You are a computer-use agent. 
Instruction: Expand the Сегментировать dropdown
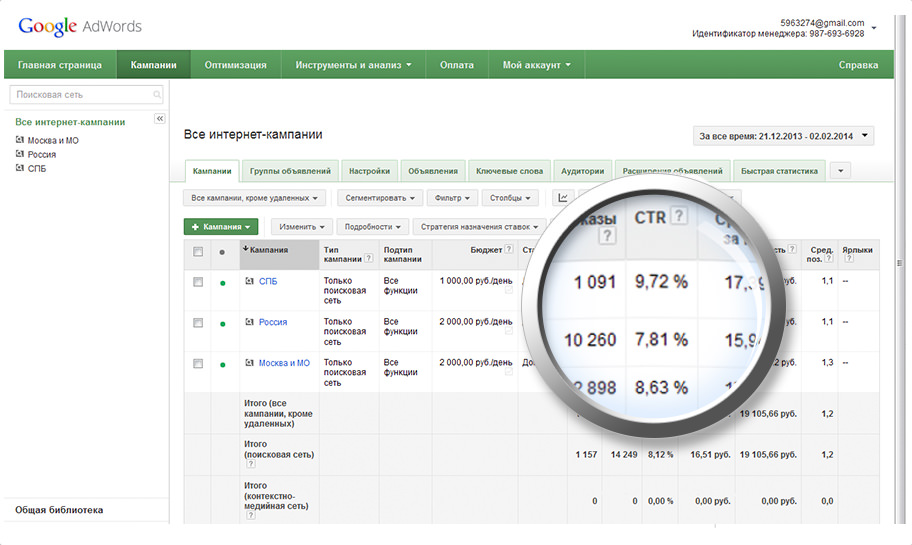(380, 198)
